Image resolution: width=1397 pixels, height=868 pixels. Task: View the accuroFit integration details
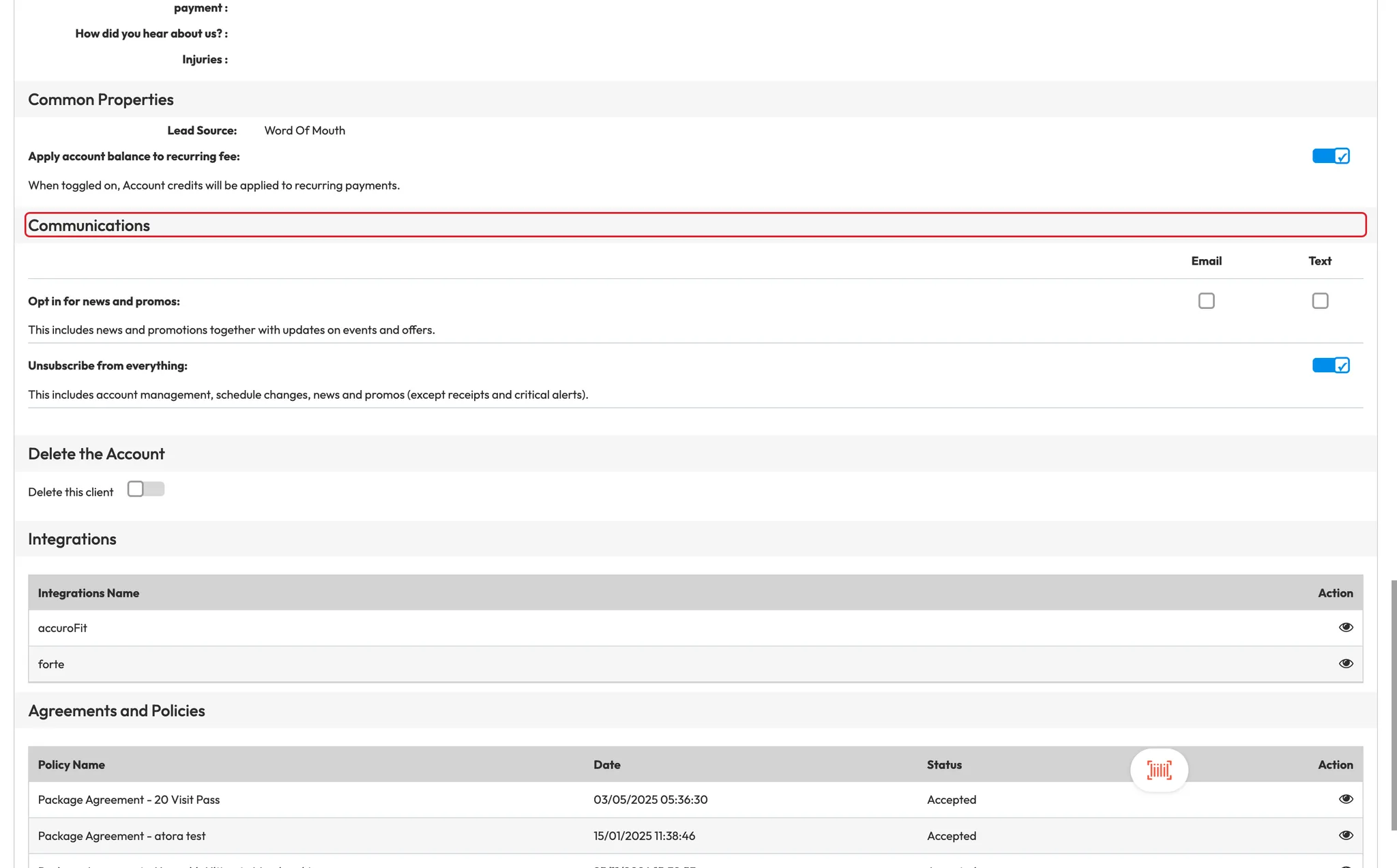pos(1345,627)
